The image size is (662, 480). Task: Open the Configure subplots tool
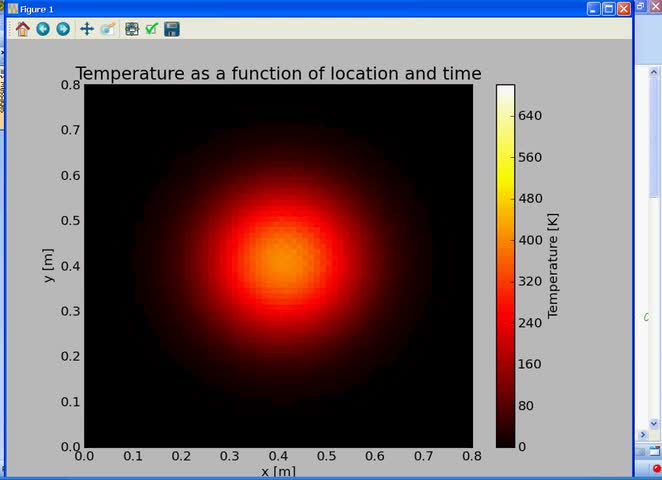(x=132, y=29)
